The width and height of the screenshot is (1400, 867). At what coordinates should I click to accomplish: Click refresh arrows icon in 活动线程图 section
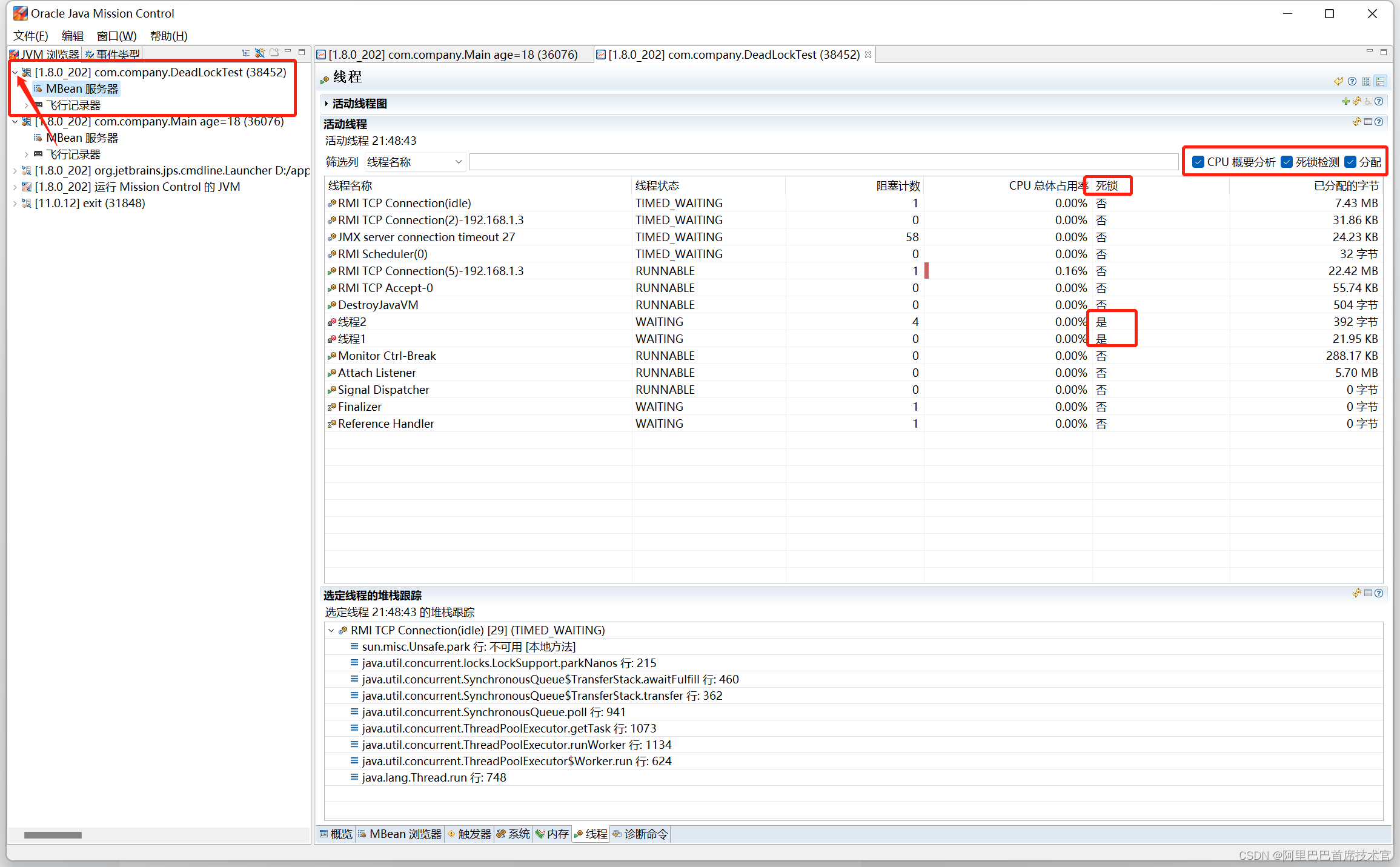1357,102
